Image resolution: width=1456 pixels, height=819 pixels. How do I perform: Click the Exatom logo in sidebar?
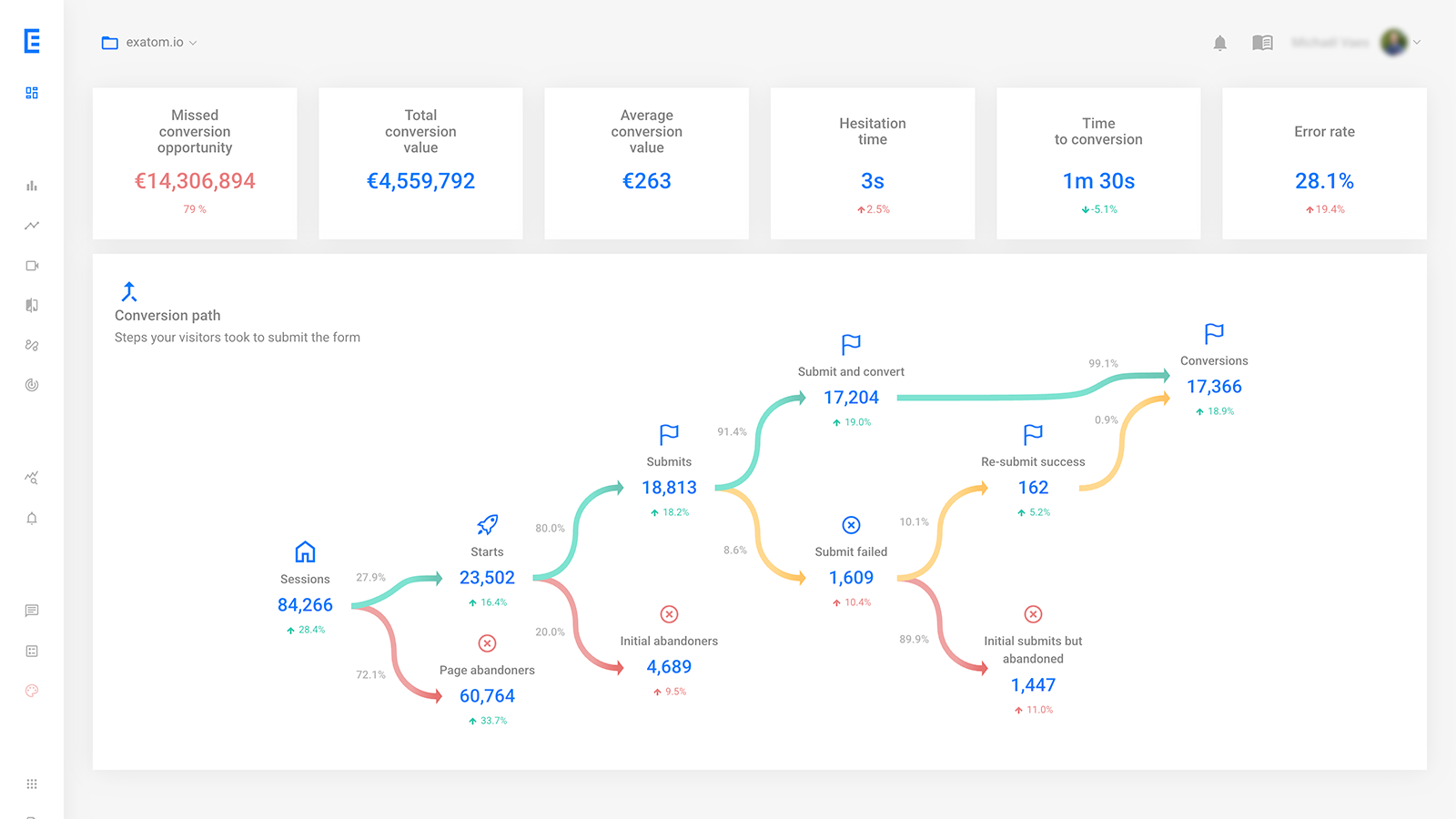(x=32, y=41)
